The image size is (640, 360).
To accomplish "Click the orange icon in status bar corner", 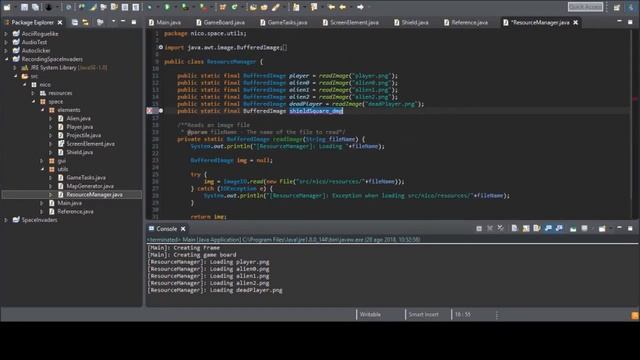I will coord(635,315).
